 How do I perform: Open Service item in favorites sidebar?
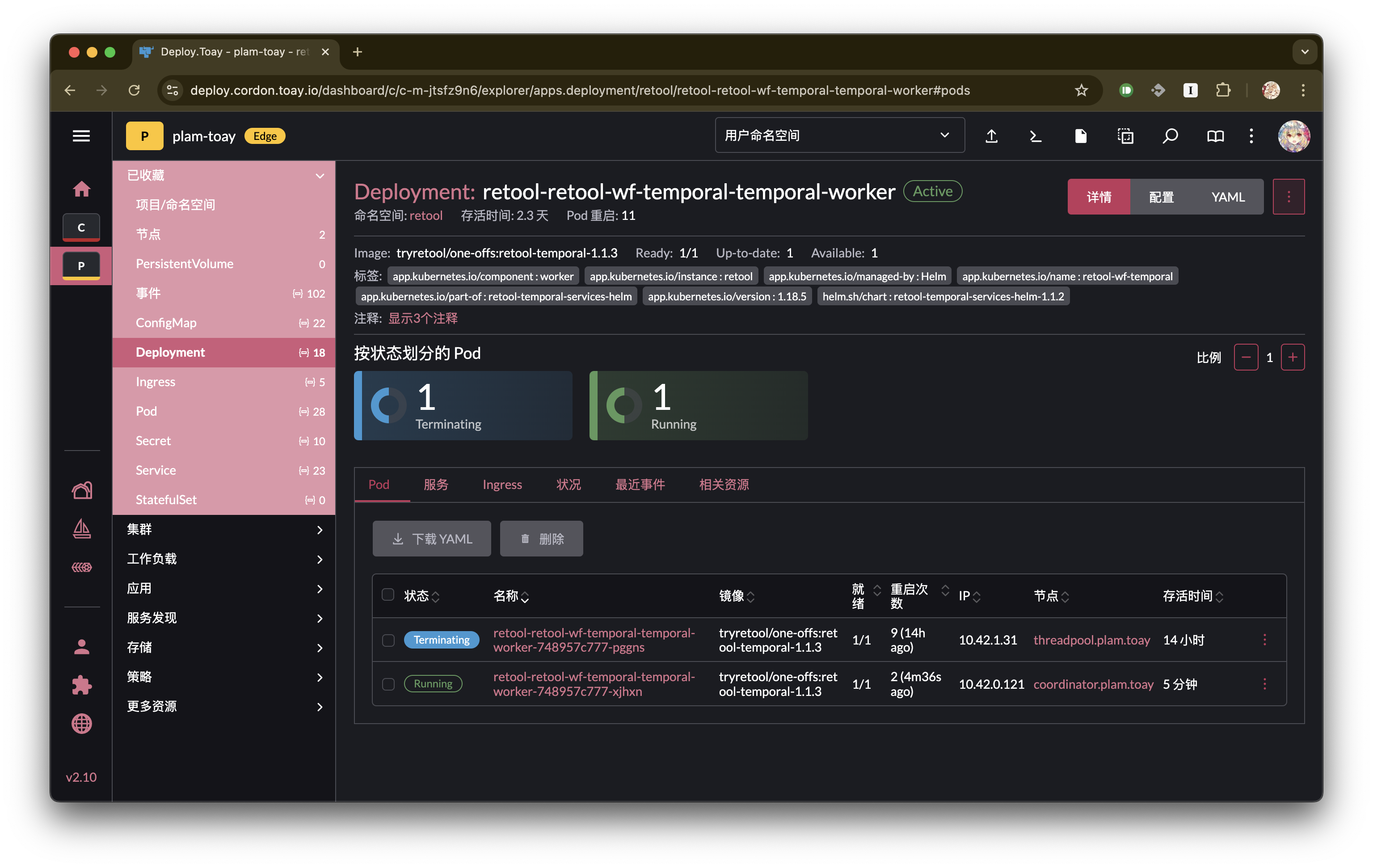pos(156,470)
